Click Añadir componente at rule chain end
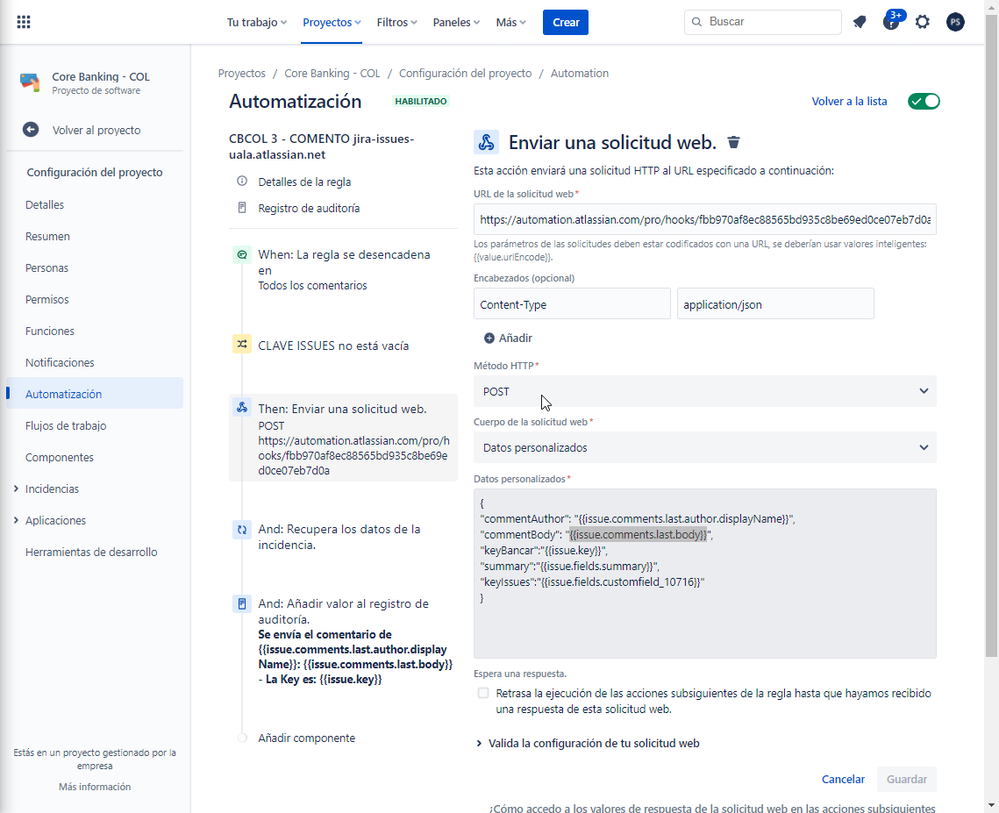The width and height of the screenshot is (999, 813). (306, 738)
